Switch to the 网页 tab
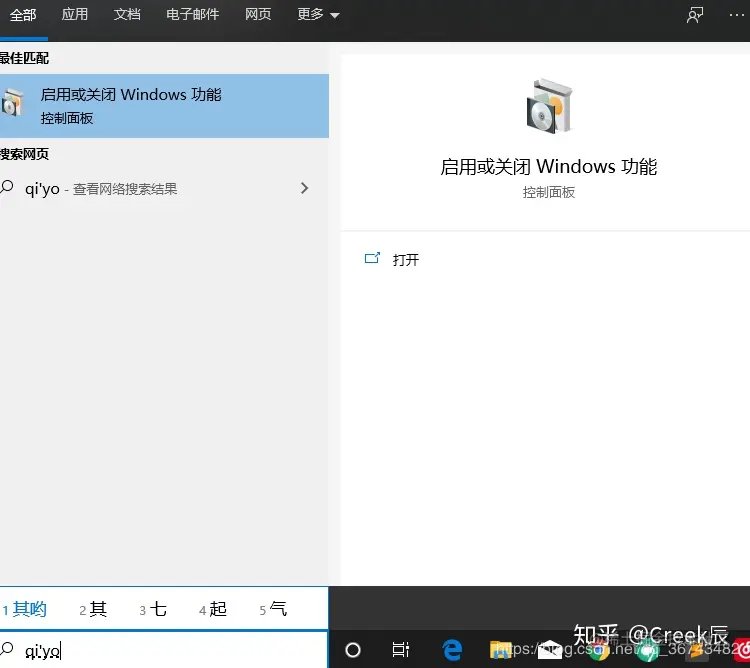 (x=258, y=14)
